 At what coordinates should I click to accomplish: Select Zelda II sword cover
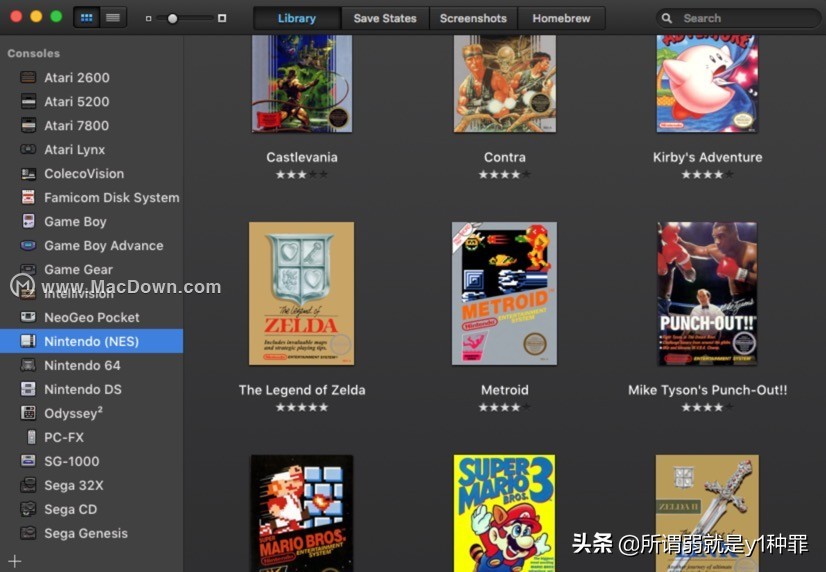(x=707, y=514)
